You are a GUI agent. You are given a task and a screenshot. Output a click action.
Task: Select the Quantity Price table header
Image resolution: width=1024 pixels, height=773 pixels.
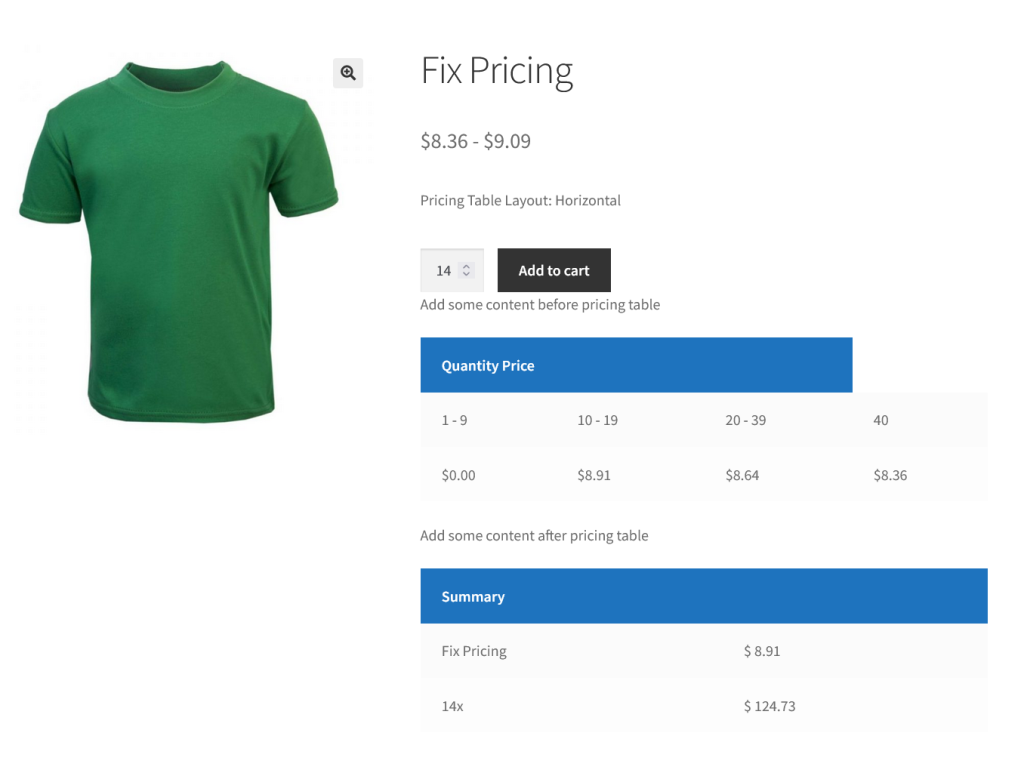[x=488, y=366]
